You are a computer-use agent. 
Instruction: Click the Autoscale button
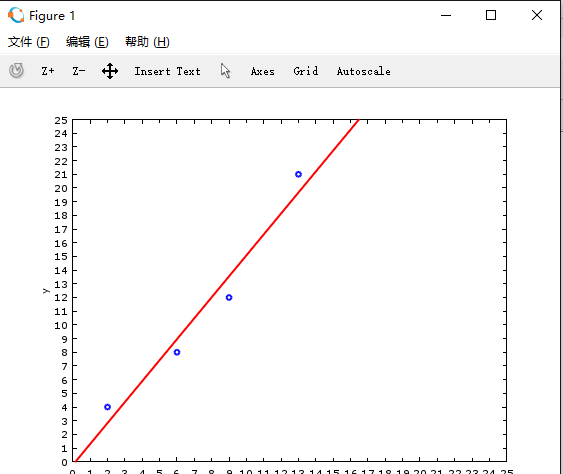click(363, 71)
